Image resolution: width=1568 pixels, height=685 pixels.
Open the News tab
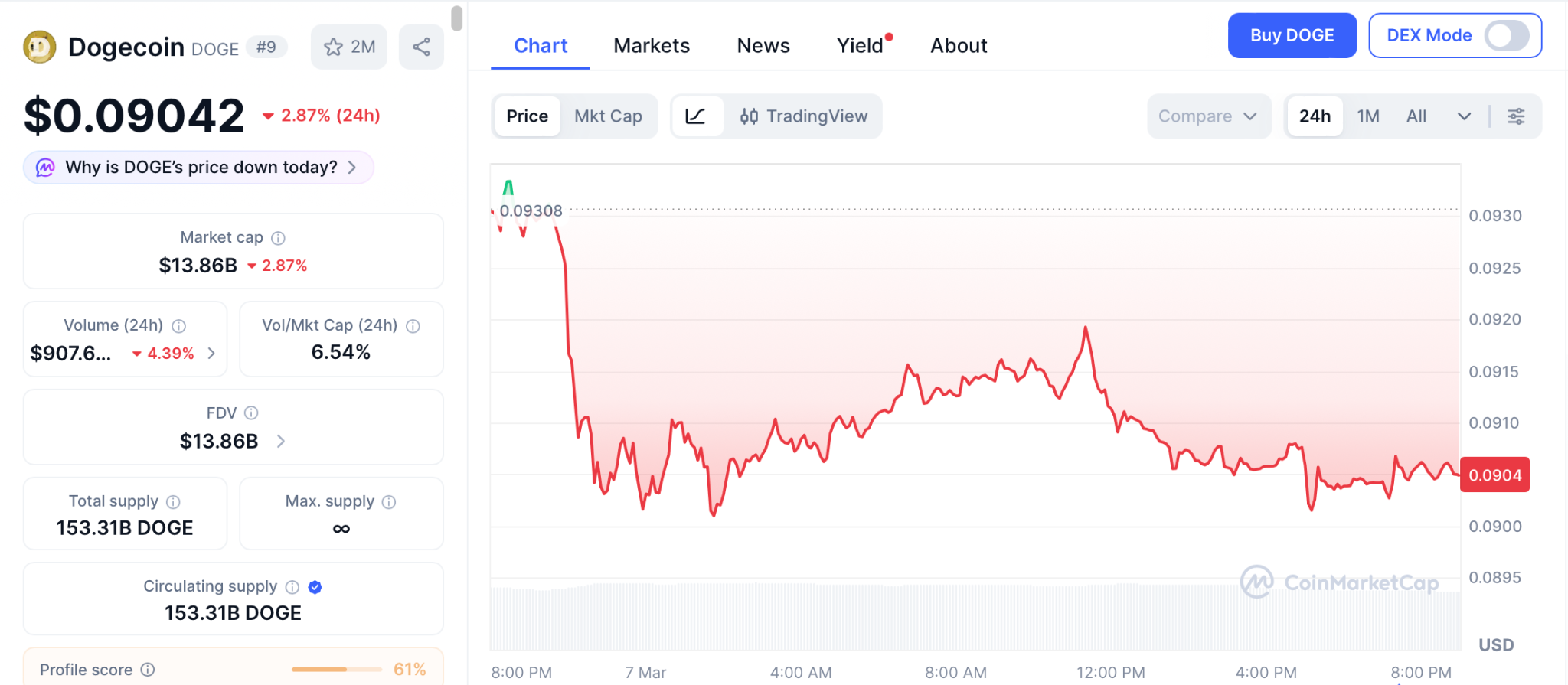763,46
